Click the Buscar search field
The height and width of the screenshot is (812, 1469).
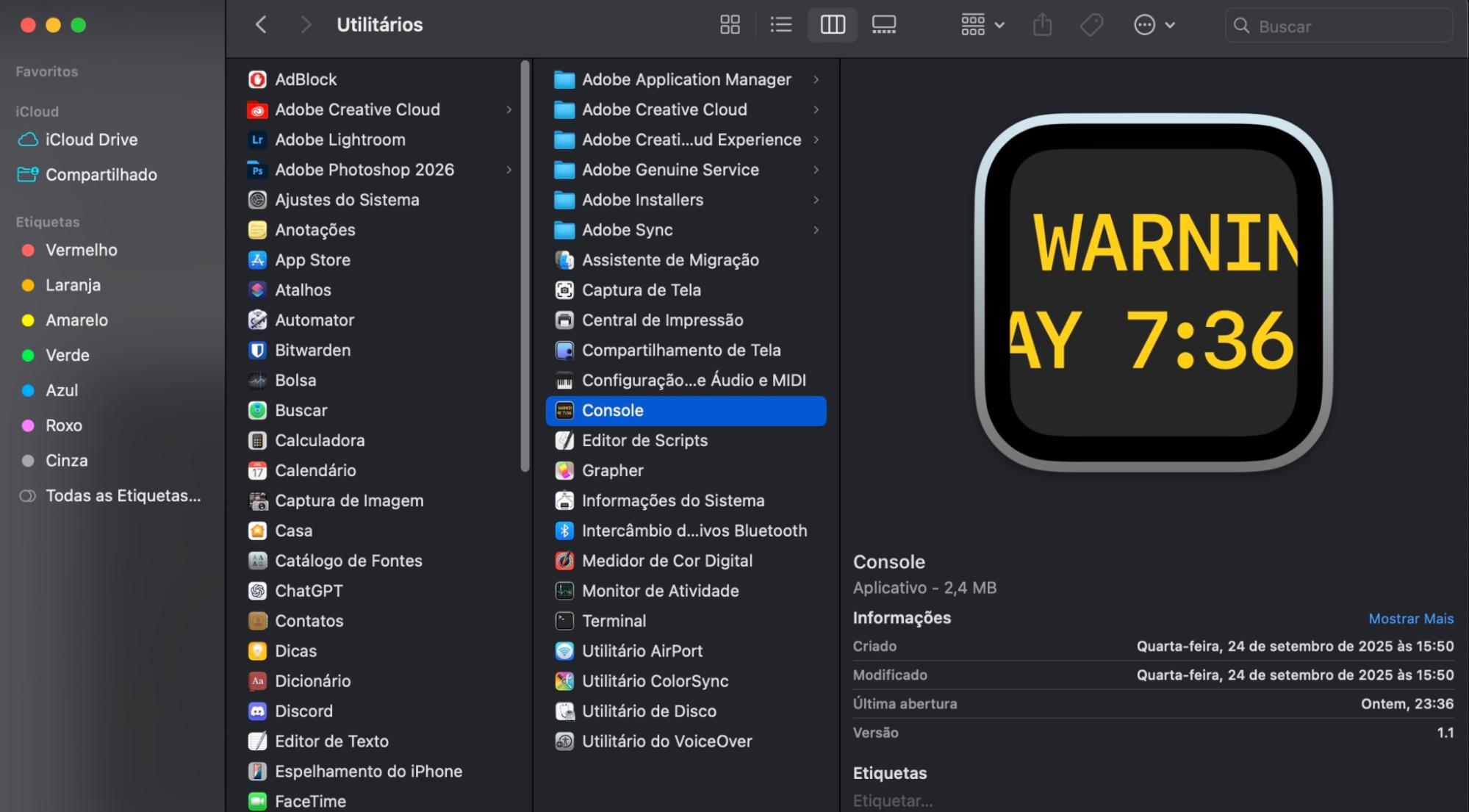1337,26
